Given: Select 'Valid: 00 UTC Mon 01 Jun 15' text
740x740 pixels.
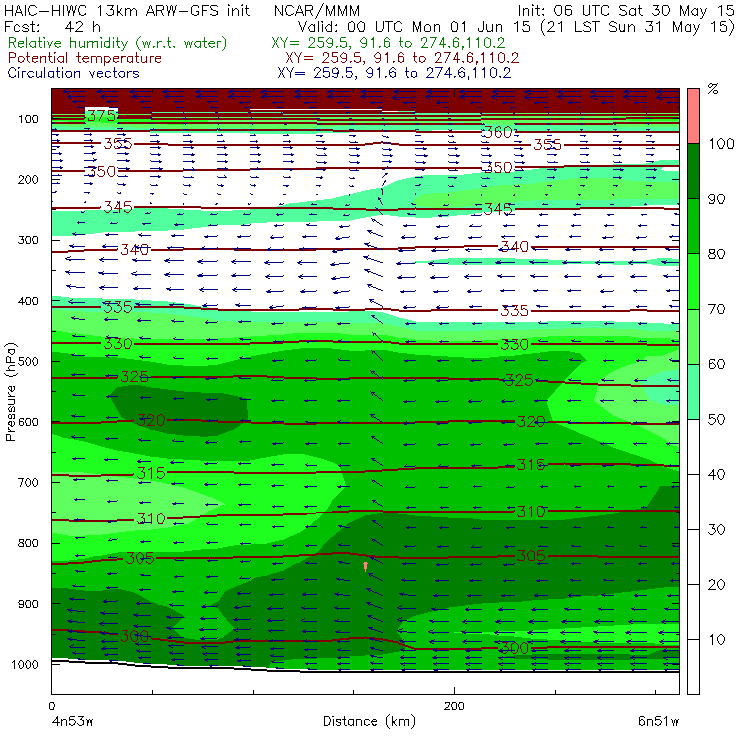Looking at the screenshot, I should [x=414, y=27].
